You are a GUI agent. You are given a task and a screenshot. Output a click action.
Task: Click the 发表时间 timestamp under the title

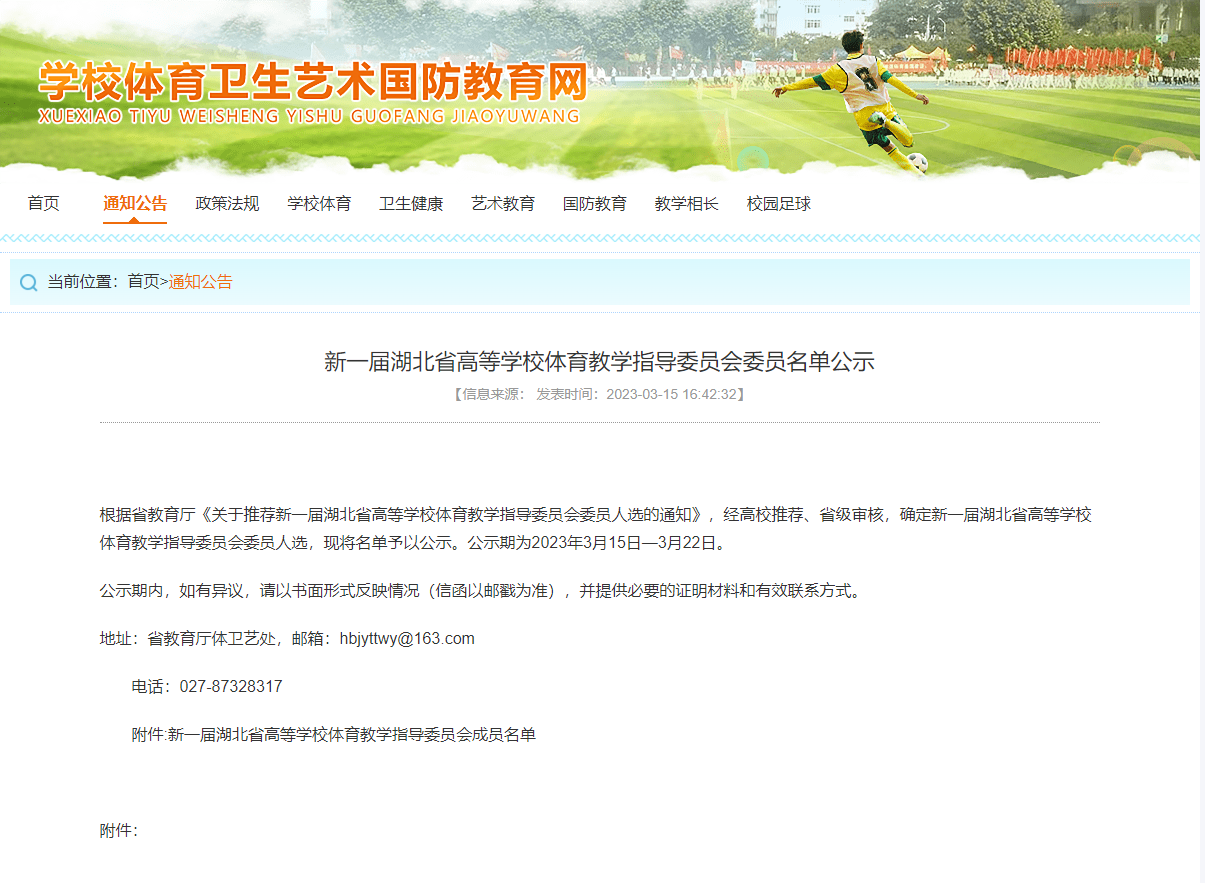pos(640,394)
